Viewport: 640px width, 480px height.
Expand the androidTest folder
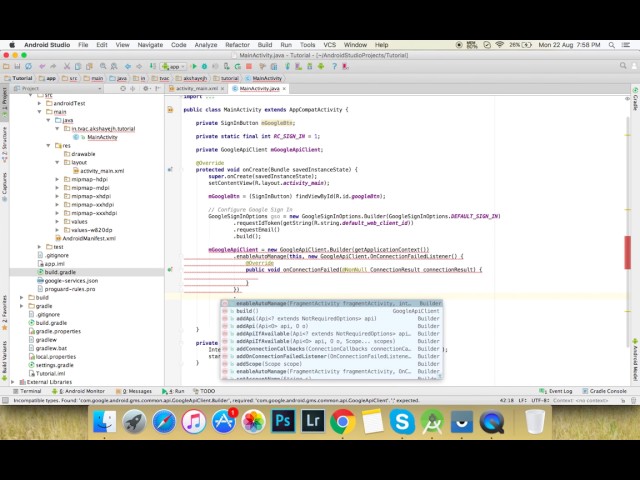pyautogui.click(x=40, y=103)
